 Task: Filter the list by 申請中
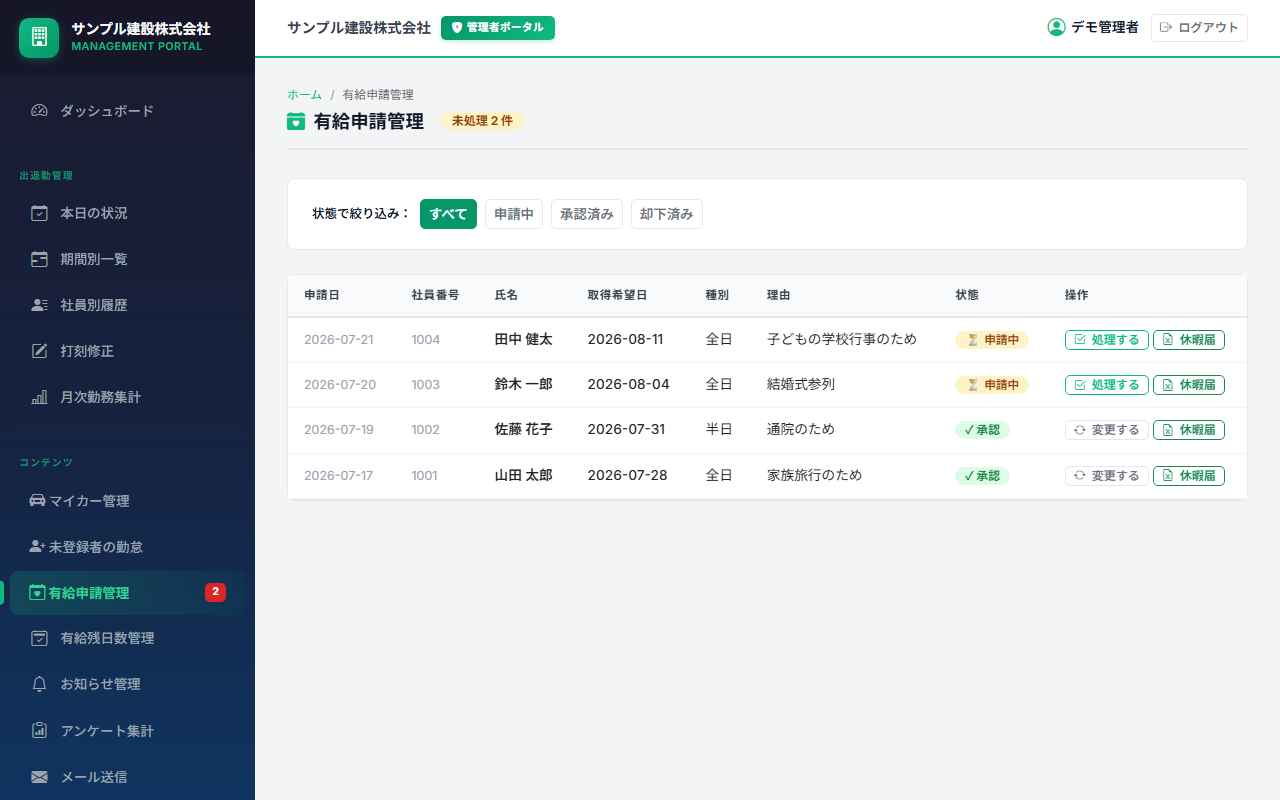[x=514, y=214]
